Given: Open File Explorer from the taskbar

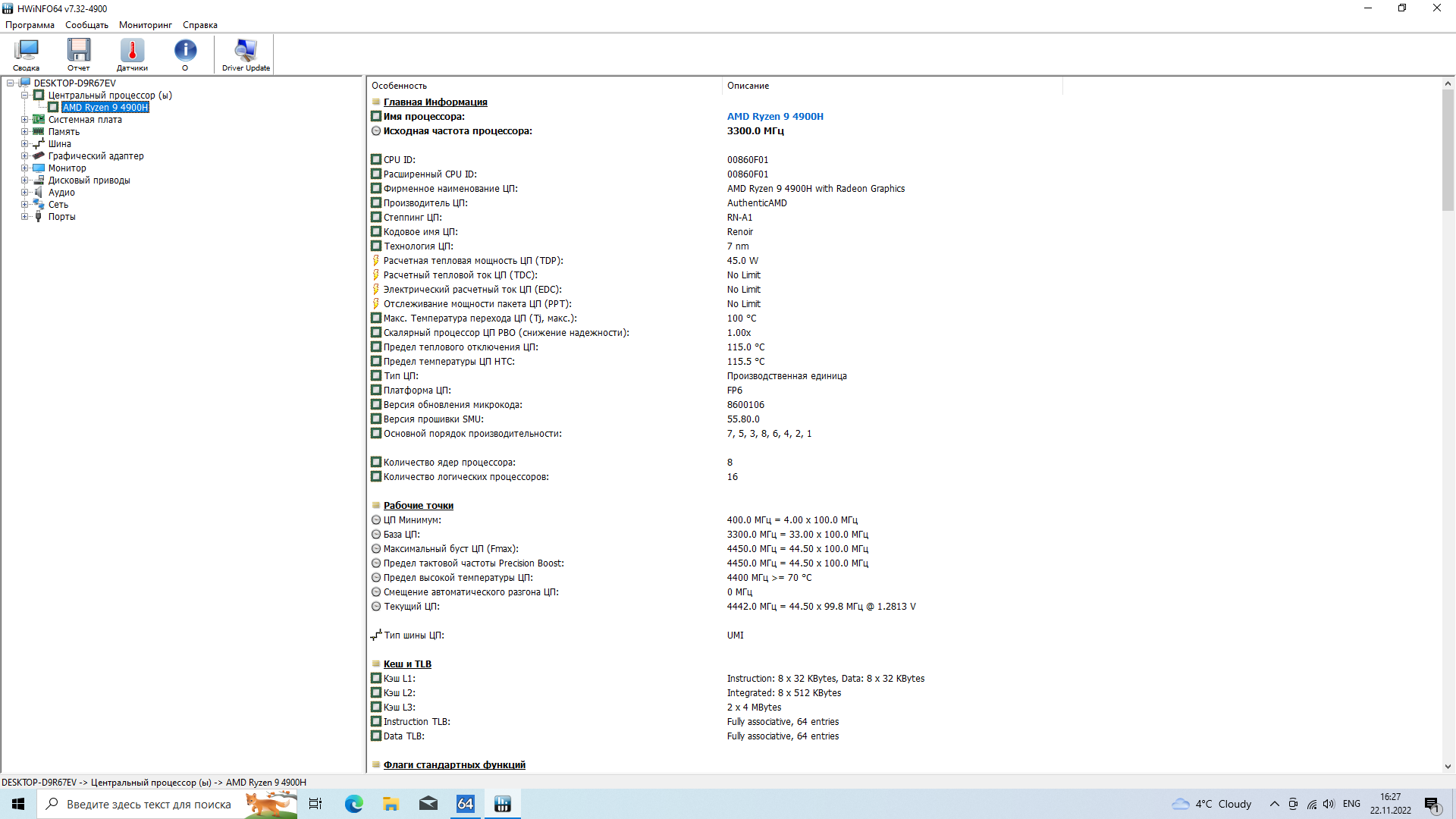Looking at the screenshot, I should 391,804.
